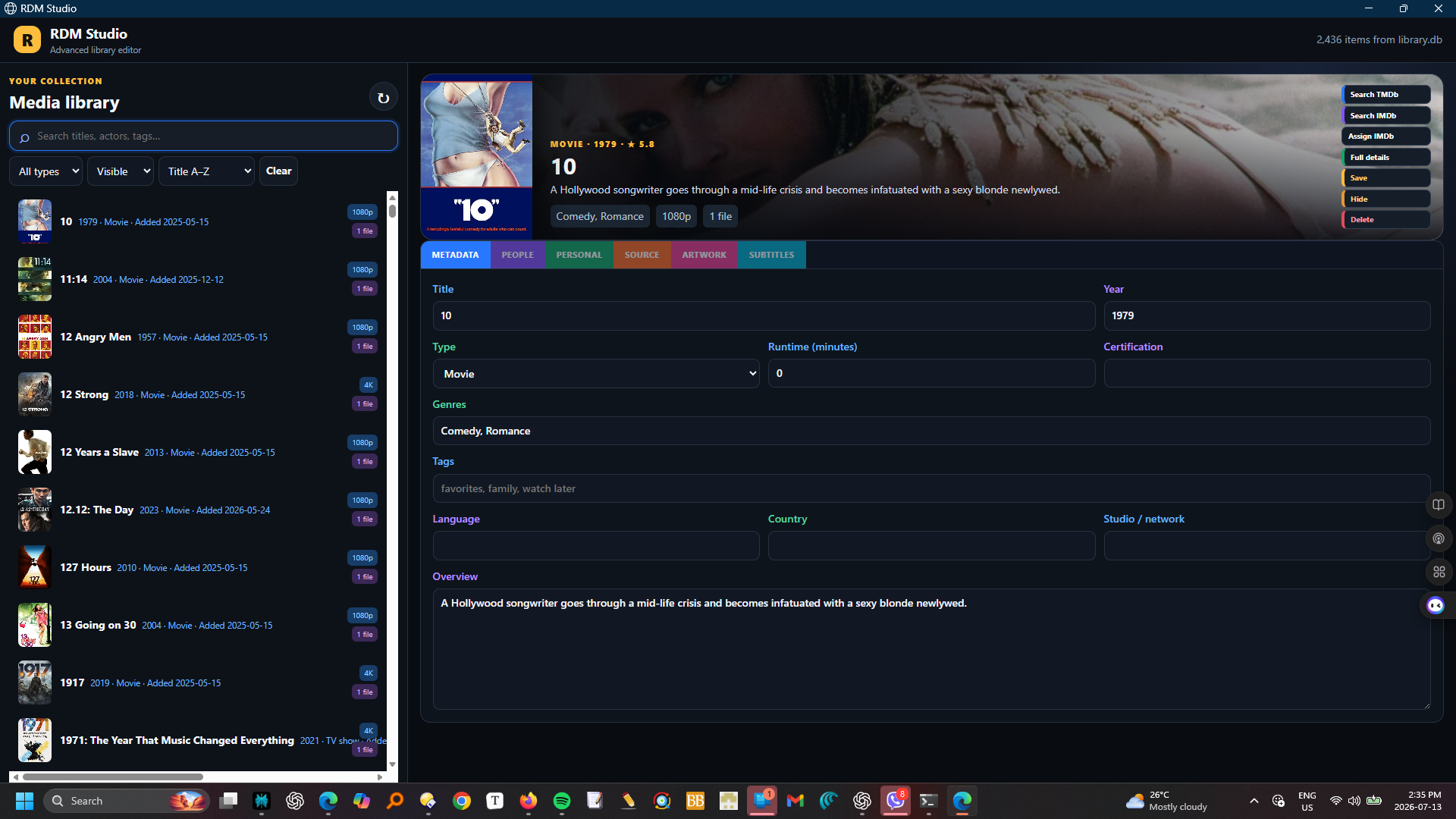Open the terminal icon on taskbar
Image resolution: width=1456 pixels, height=819 pixels.
[x=929, y=801]
